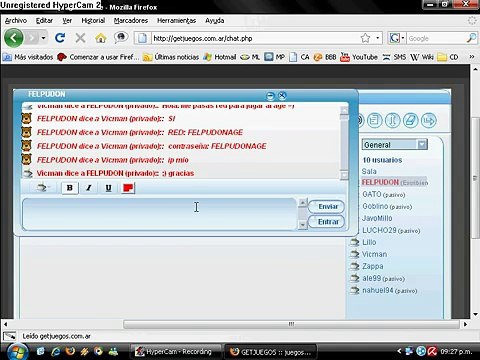
Task: Focus the private chat message box
Action: (159, 214)
